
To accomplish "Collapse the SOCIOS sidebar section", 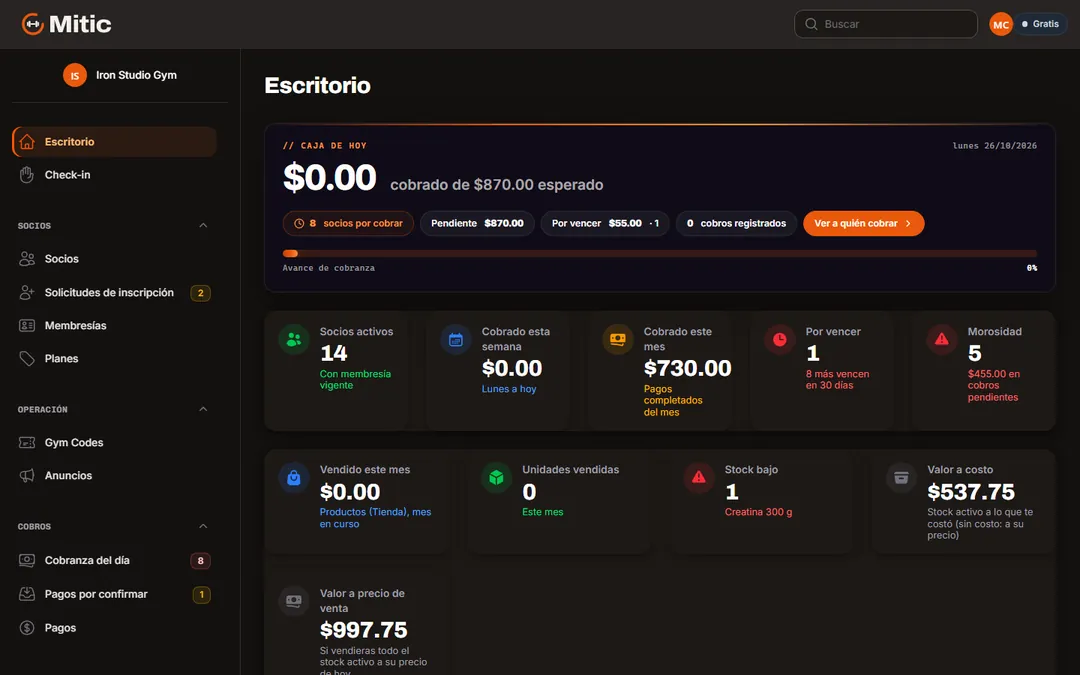I will pyautogui.click(x=203, y=225).
